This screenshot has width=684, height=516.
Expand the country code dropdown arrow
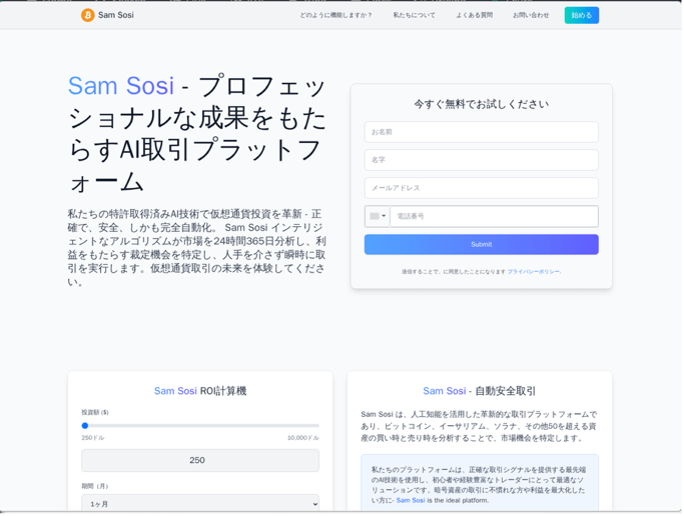click(384, 216)
